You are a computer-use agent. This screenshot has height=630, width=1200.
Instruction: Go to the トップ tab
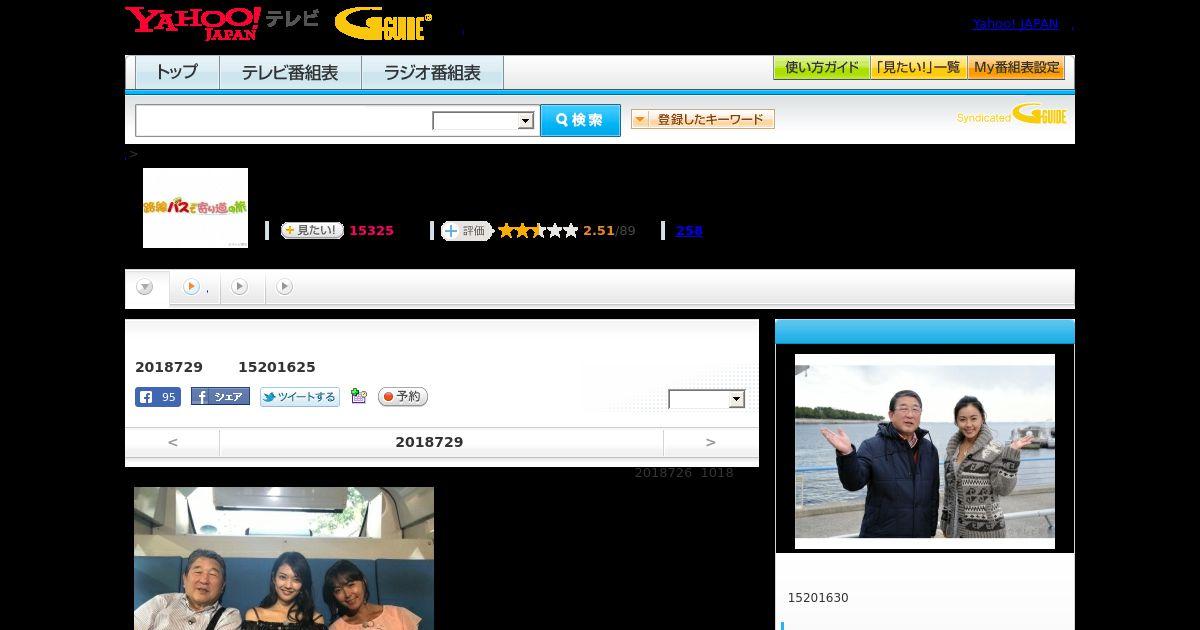click(177, 73)
